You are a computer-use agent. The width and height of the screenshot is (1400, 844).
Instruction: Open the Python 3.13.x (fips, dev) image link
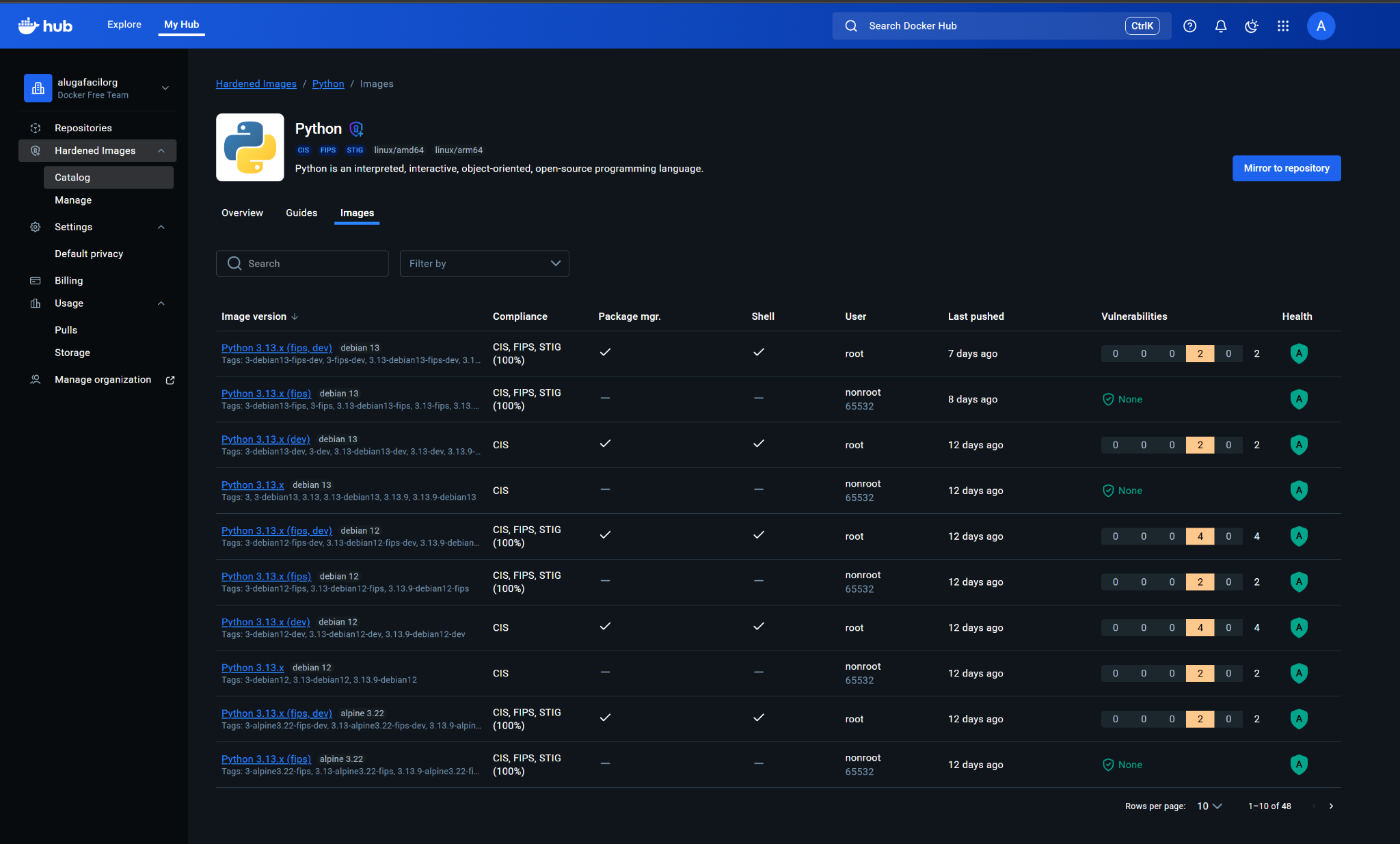coord(276,348)
